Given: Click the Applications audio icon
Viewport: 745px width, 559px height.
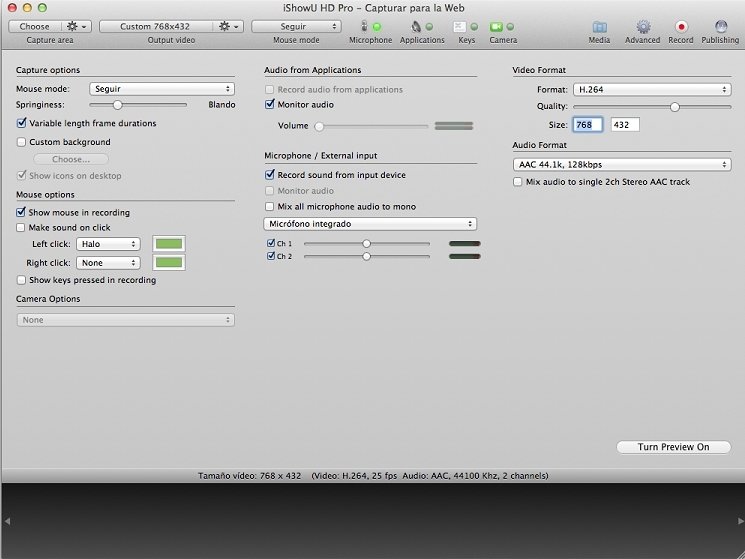Looking at the screenshot, I should coord(416,26).
